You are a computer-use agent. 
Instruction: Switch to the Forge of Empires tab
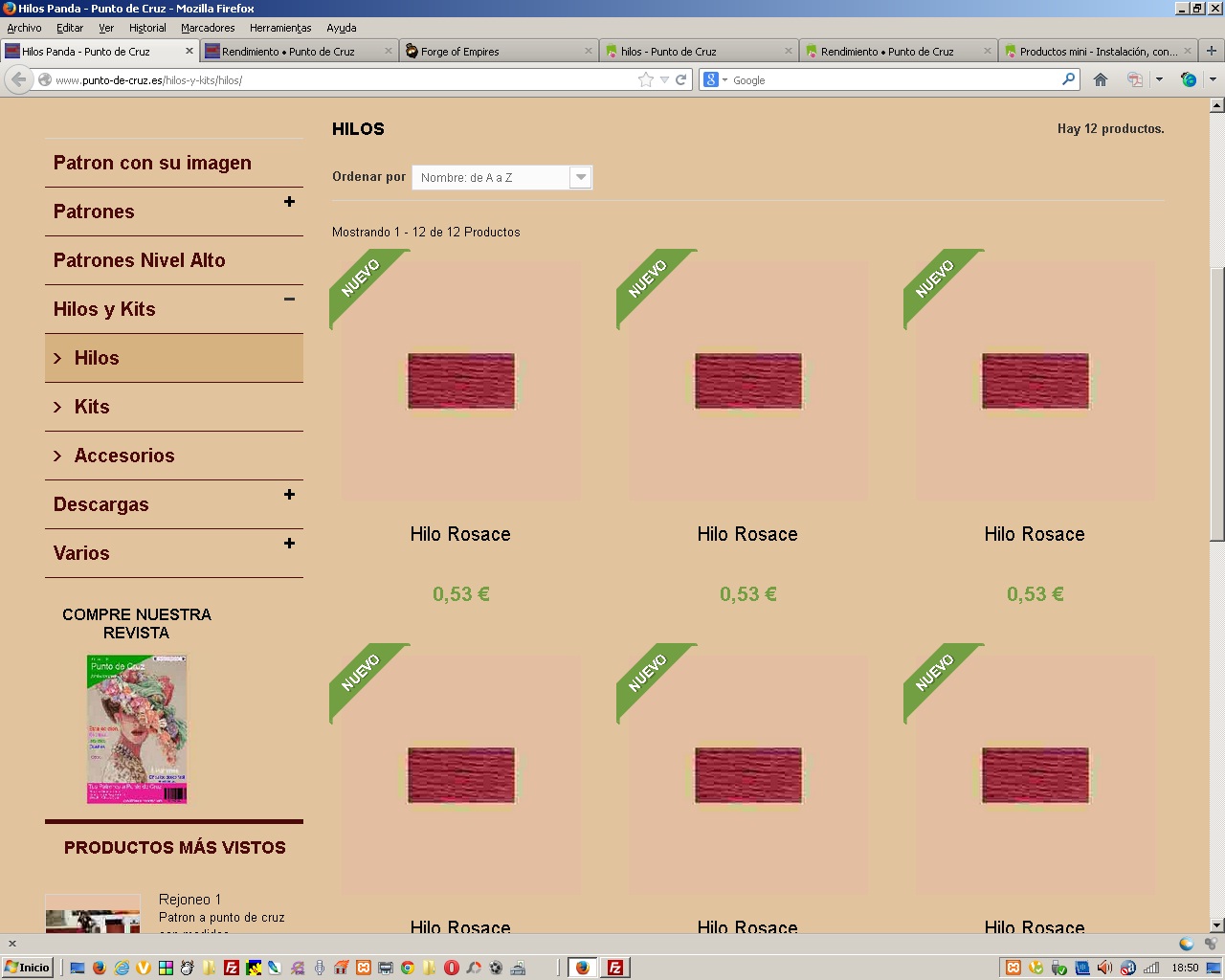point(499,51)
